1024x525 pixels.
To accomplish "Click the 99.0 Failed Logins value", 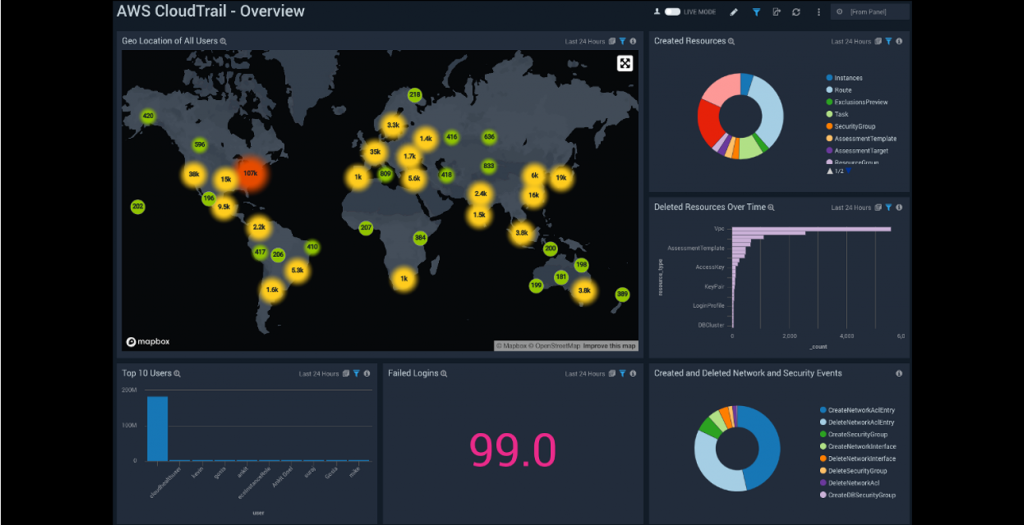I will point(513,449).
